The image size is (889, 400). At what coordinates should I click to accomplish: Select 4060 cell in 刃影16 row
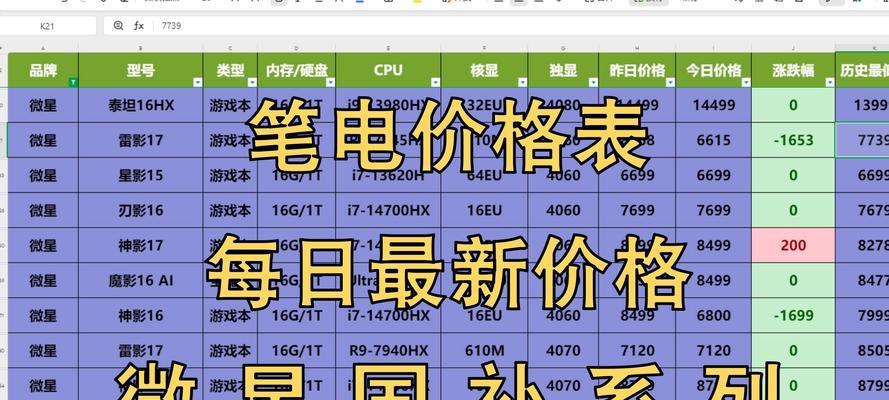coord(563,211)
